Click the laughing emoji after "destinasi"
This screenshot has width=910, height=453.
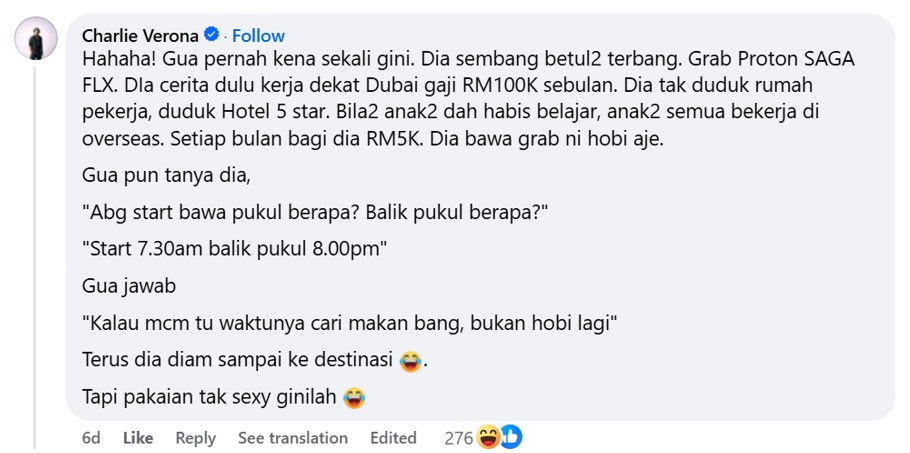pos(410,361)
